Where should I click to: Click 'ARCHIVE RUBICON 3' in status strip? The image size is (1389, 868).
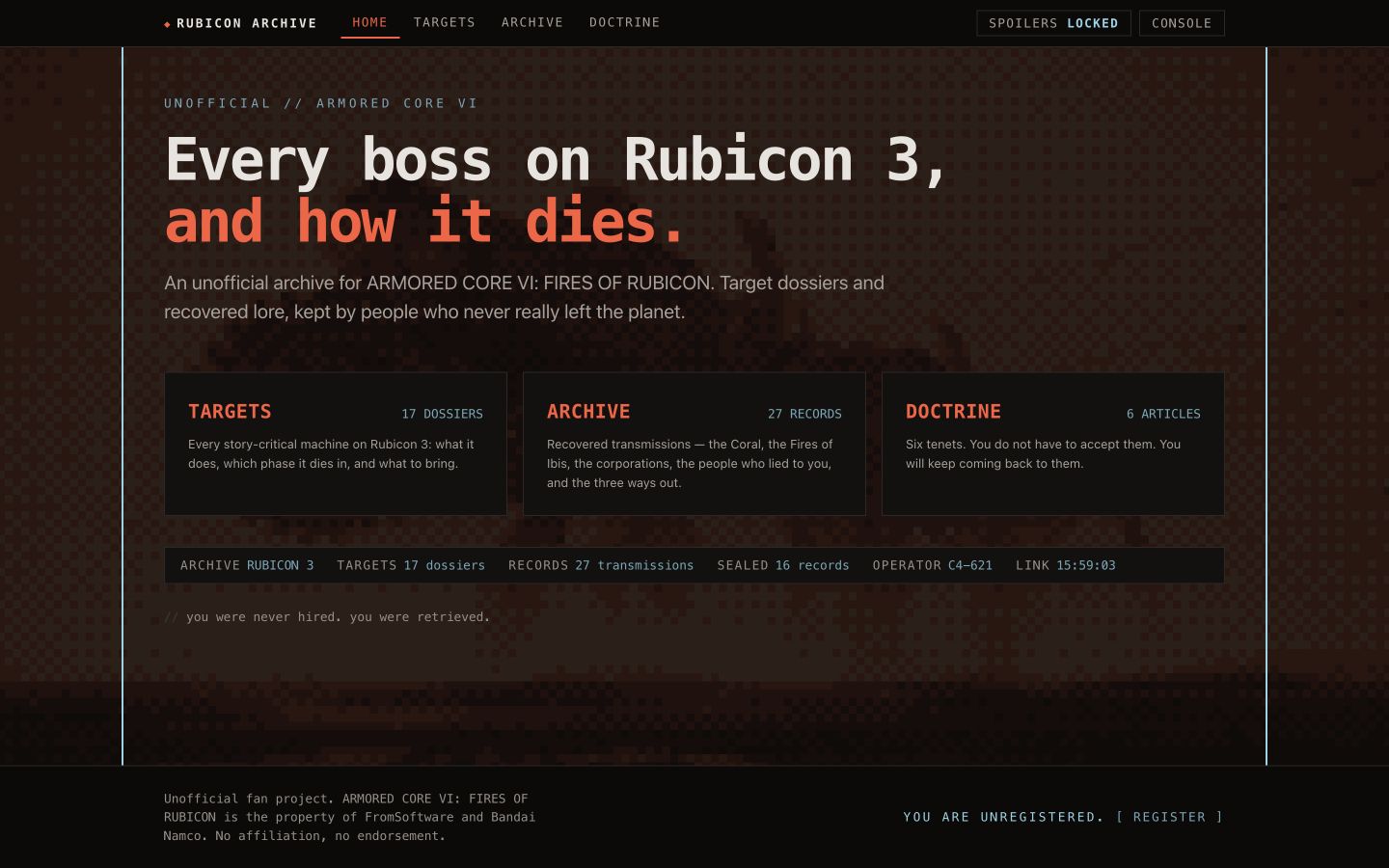pyautogui.click(x=247, y=565)
